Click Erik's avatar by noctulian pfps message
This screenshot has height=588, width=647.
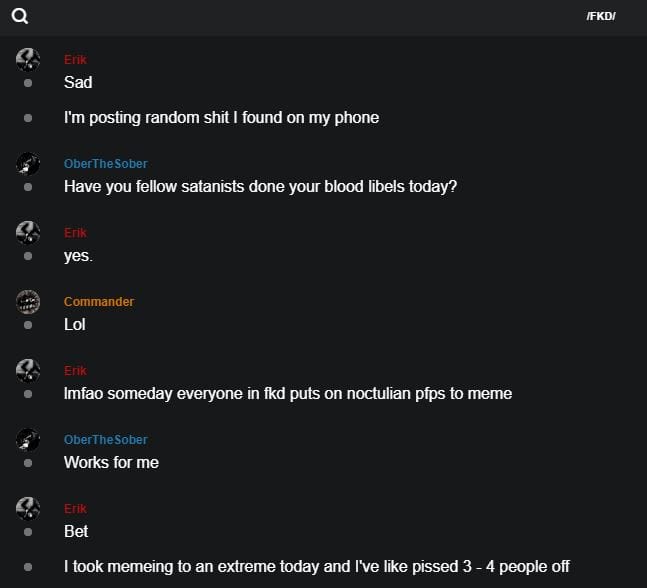point(28,370)
